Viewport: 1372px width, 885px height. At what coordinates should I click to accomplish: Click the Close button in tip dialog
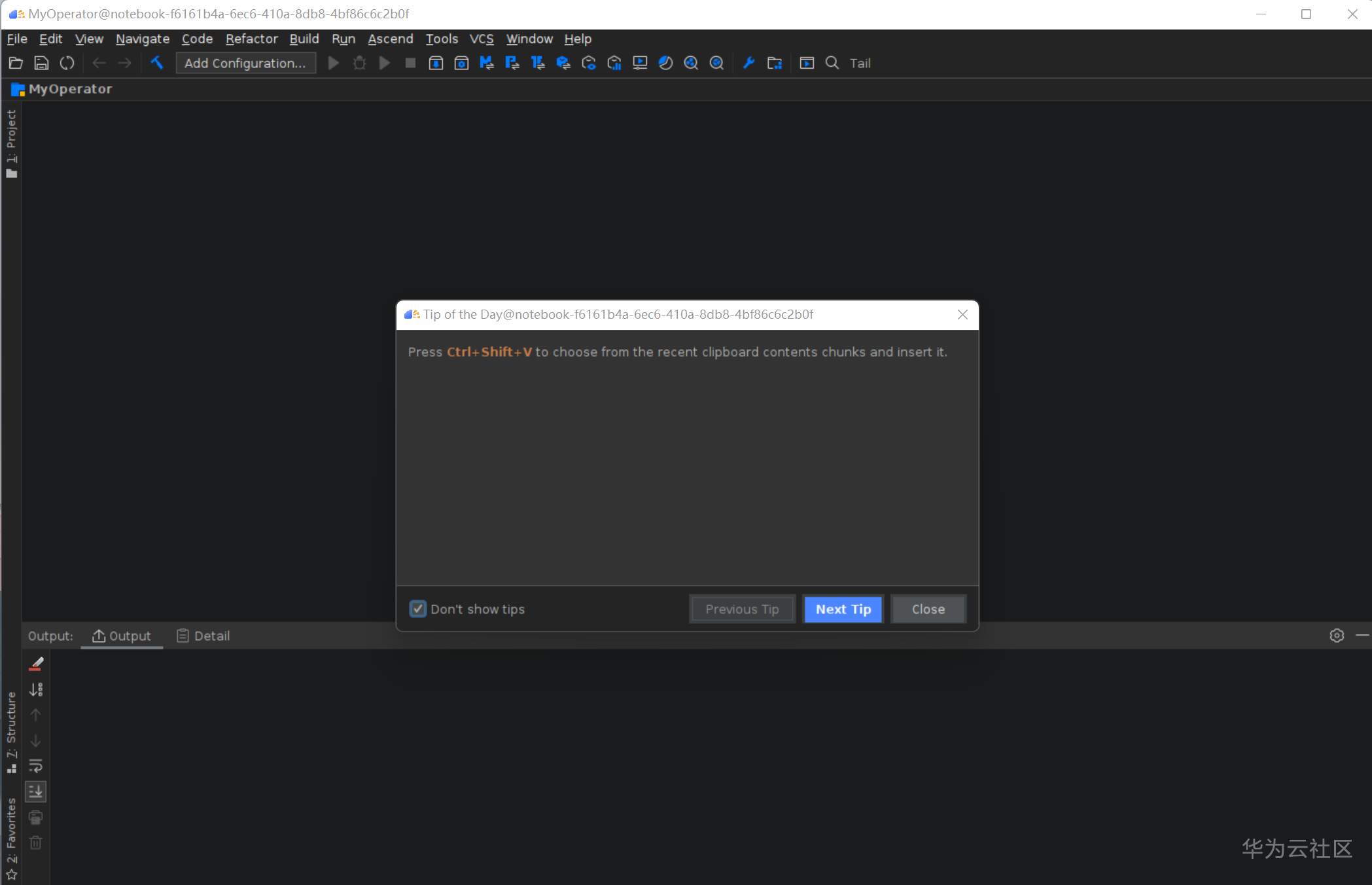[928, 609]
